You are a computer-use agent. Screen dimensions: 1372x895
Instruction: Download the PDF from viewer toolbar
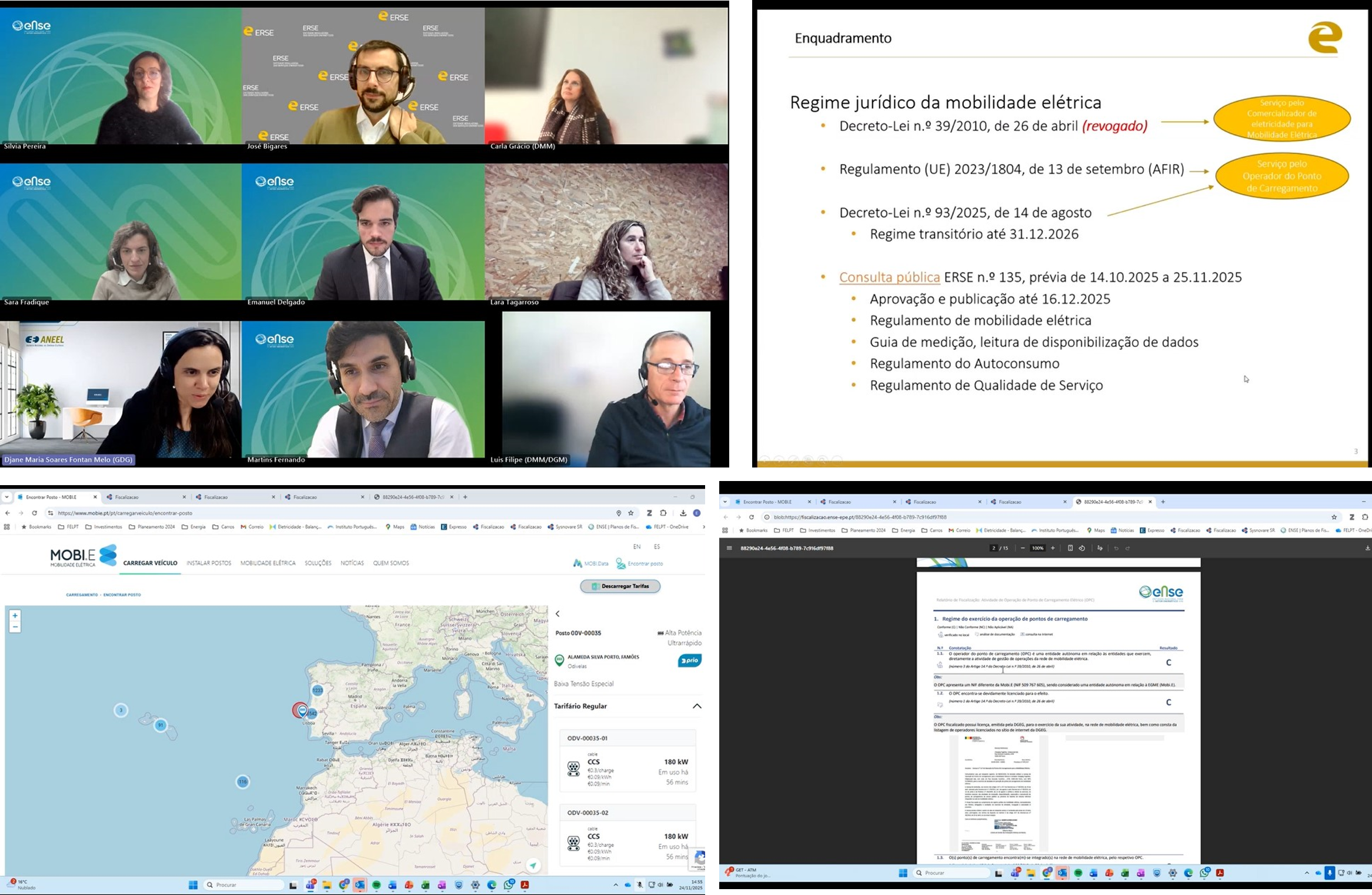point(1367,548)
